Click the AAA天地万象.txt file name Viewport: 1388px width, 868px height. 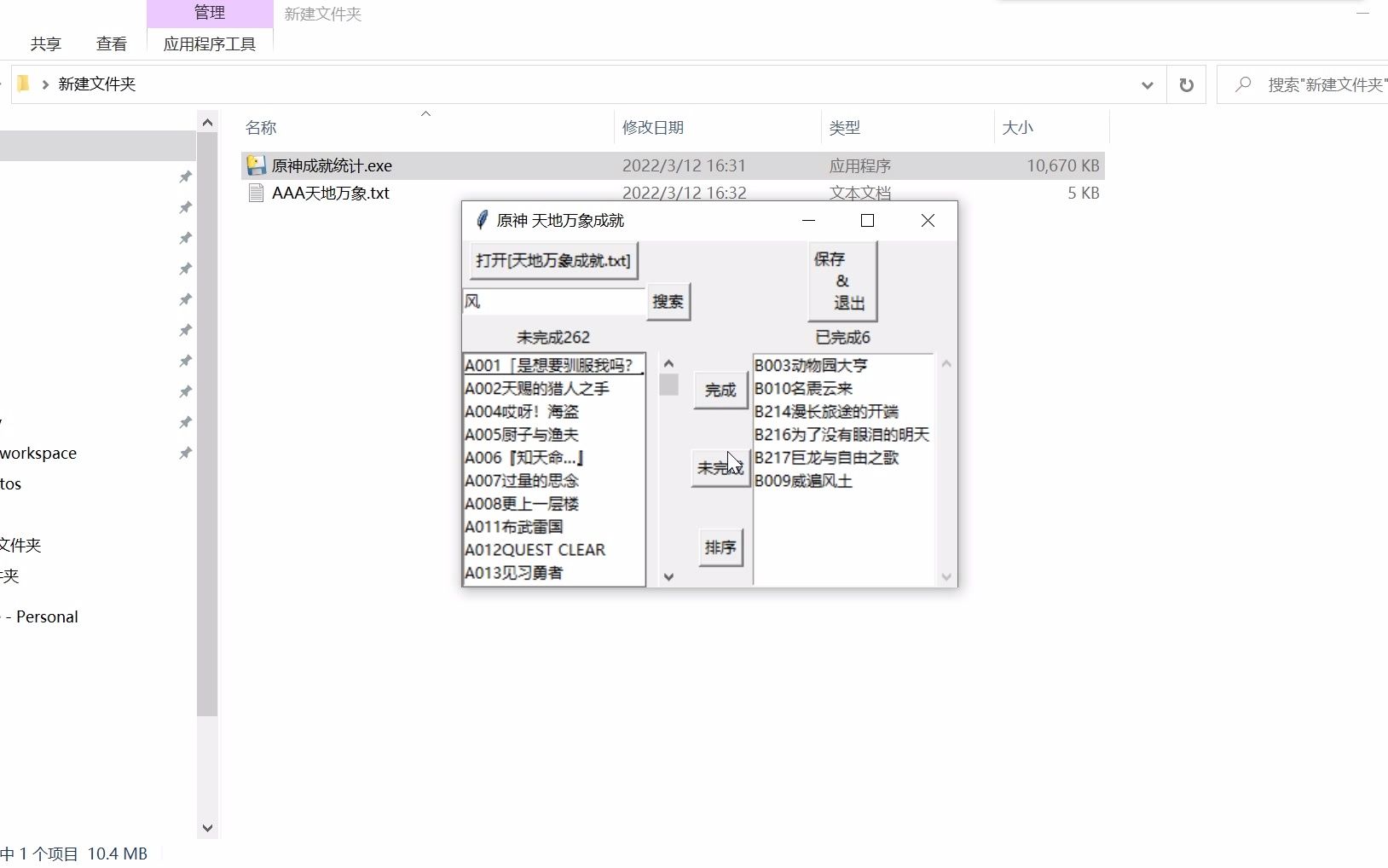click(x=331, y=193)
